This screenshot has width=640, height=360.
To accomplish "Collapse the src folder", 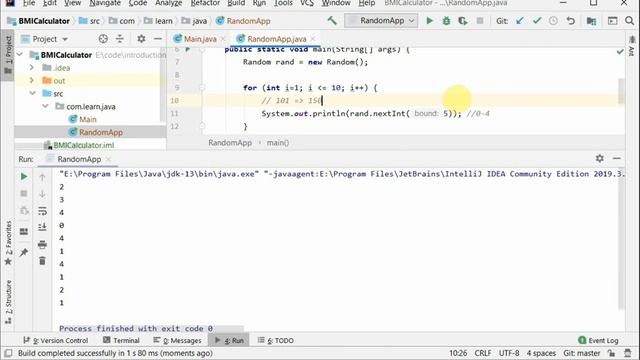I will pos(33,93).
